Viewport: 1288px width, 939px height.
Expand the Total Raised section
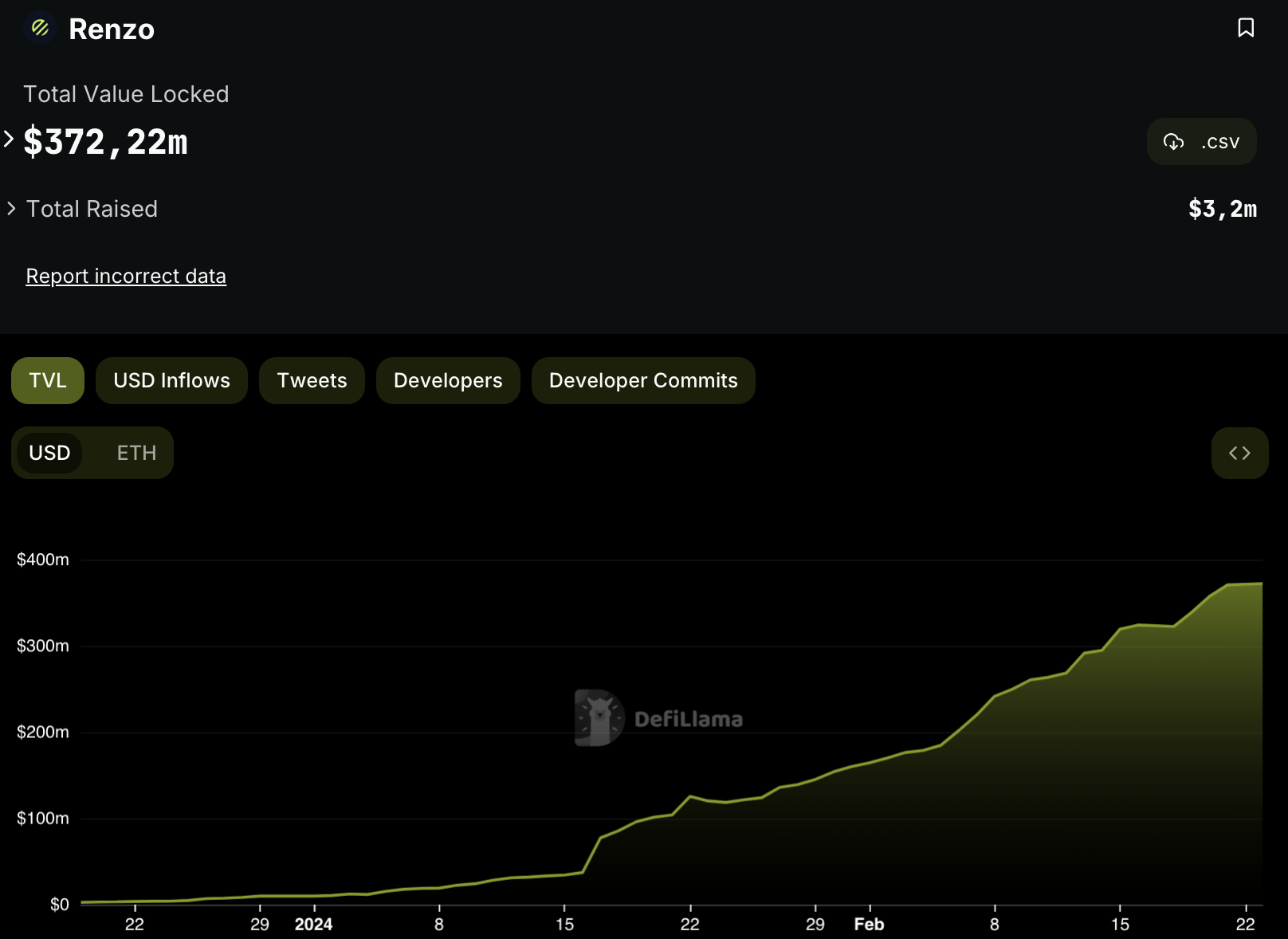click(11, 208)
